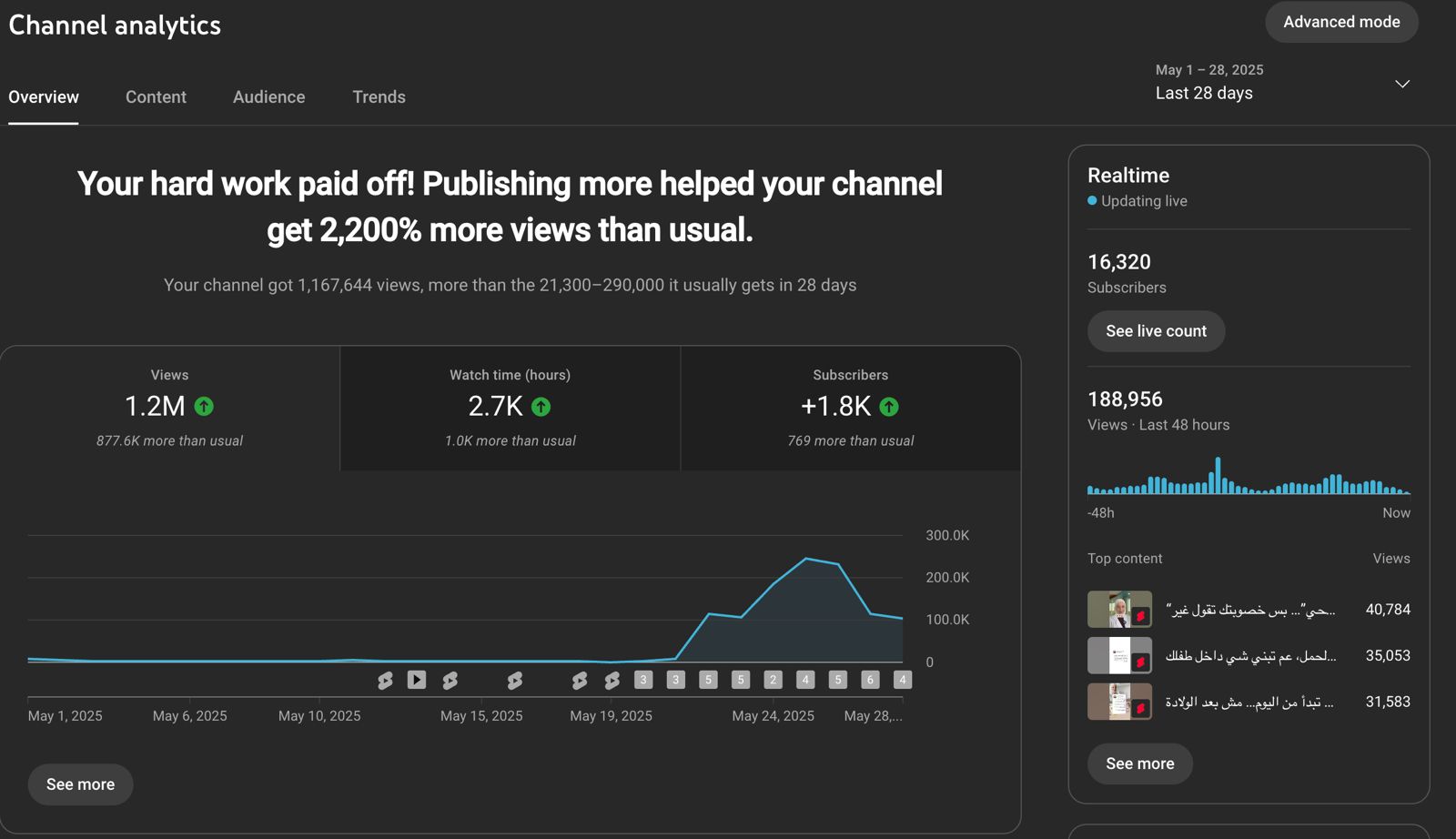Click the 'Top content' column header
This screenshot has height=839, width=1456.
pos(1125,559)
